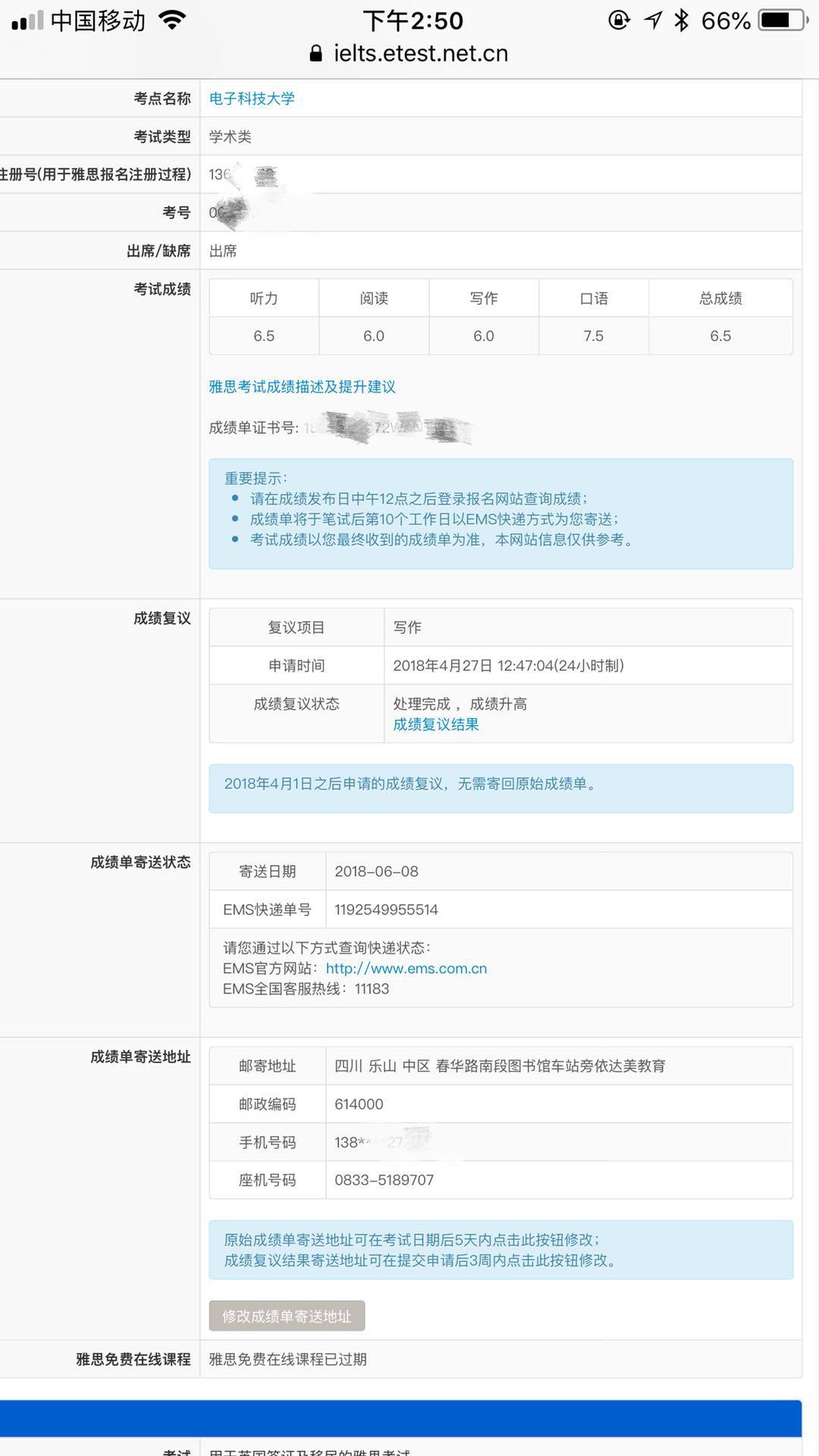Open the 电子科技大学 test center link
This screenshot has height=1456, width=819.
pos(252,99)
